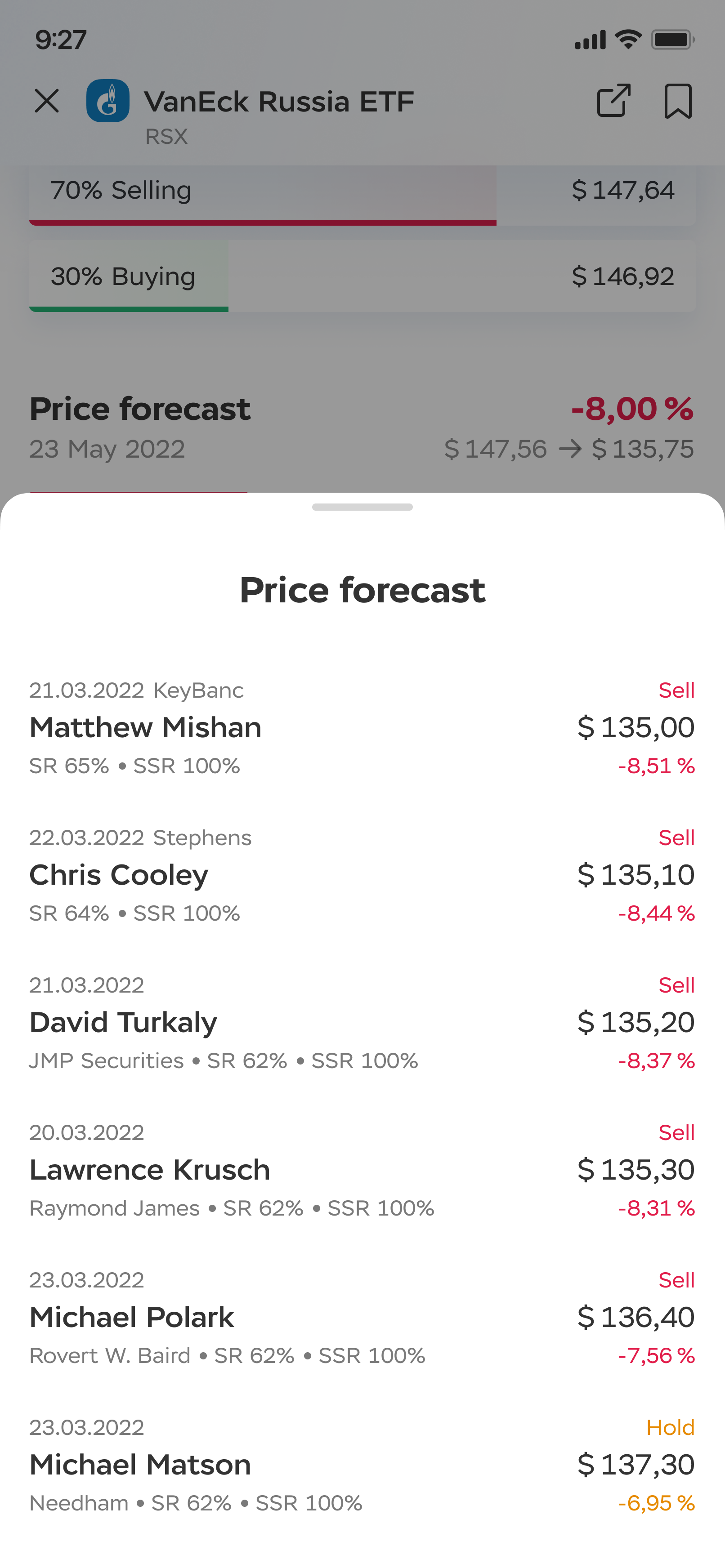
Task: Tap the Wi-Fi status icon
Action: pos(628,40)
